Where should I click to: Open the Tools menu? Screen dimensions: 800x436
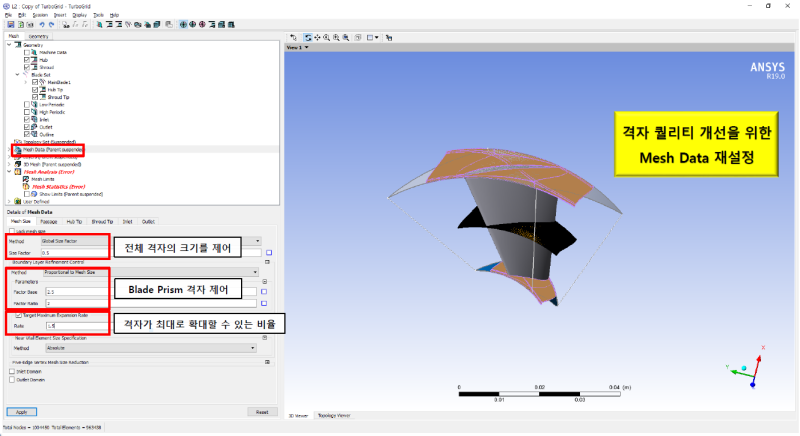click(98, 15)
